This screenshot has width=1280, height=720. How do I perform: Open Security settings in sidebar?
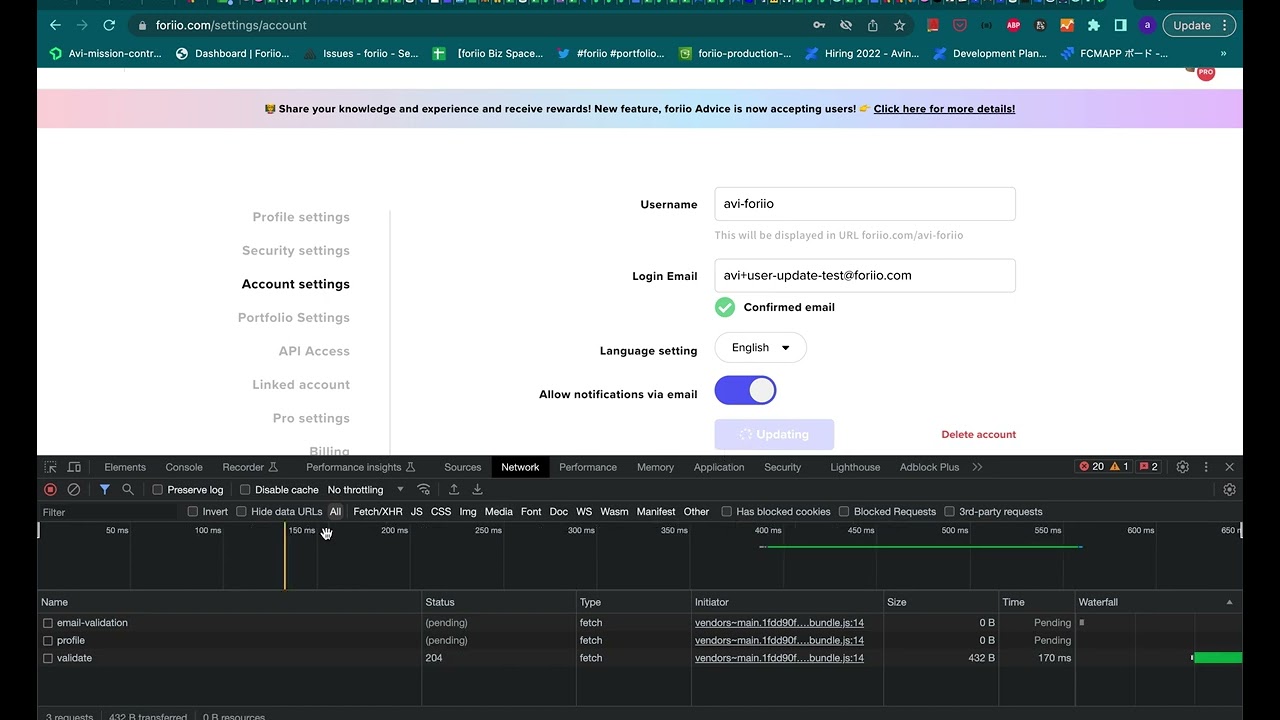point(295,251)
